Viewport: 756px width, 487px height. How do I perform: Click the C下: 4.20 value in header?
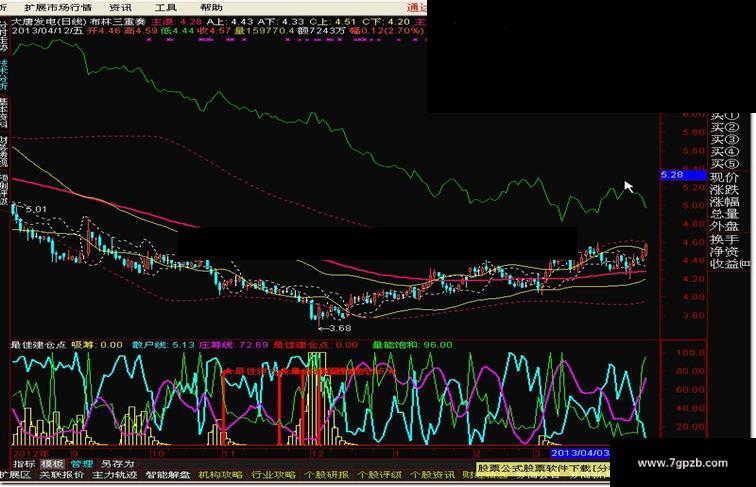coord(386,22)
